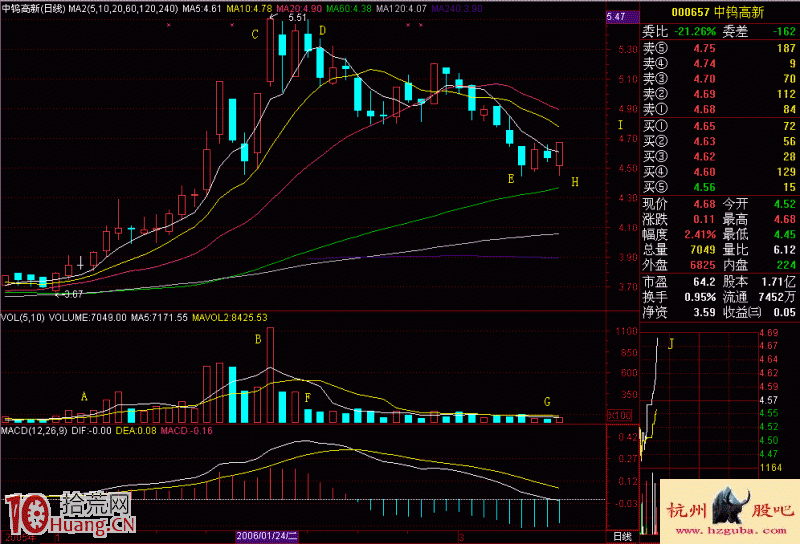800x544 pixels.
Task: Select the MA5:4.61 moving average label
Action: (x=202, y=9)
